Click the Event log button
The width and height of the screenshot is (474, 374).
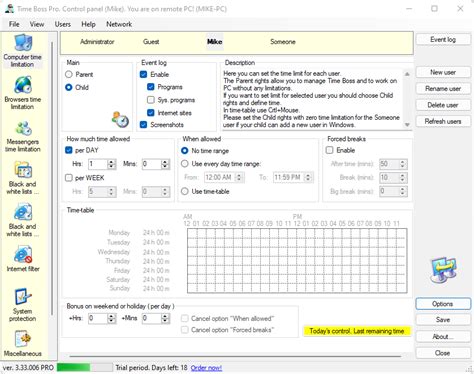pos(443,39)
